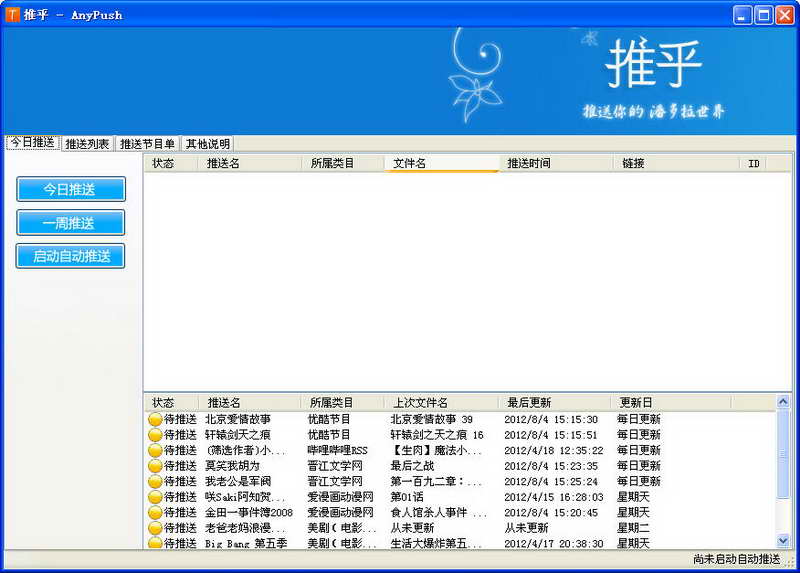Click the 哔哩哔哩RSS category cell

click(337, 451)
